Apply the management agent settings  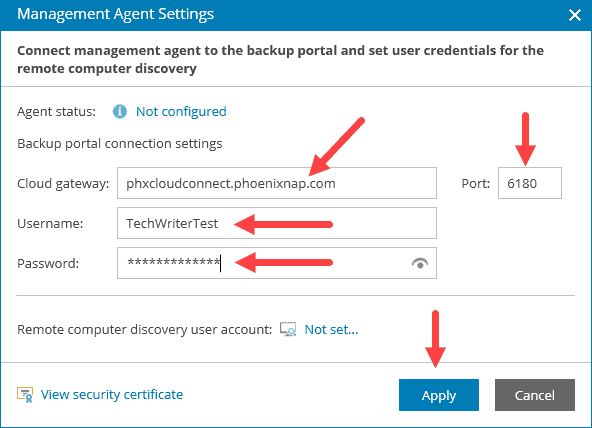[x=439, y=395]
